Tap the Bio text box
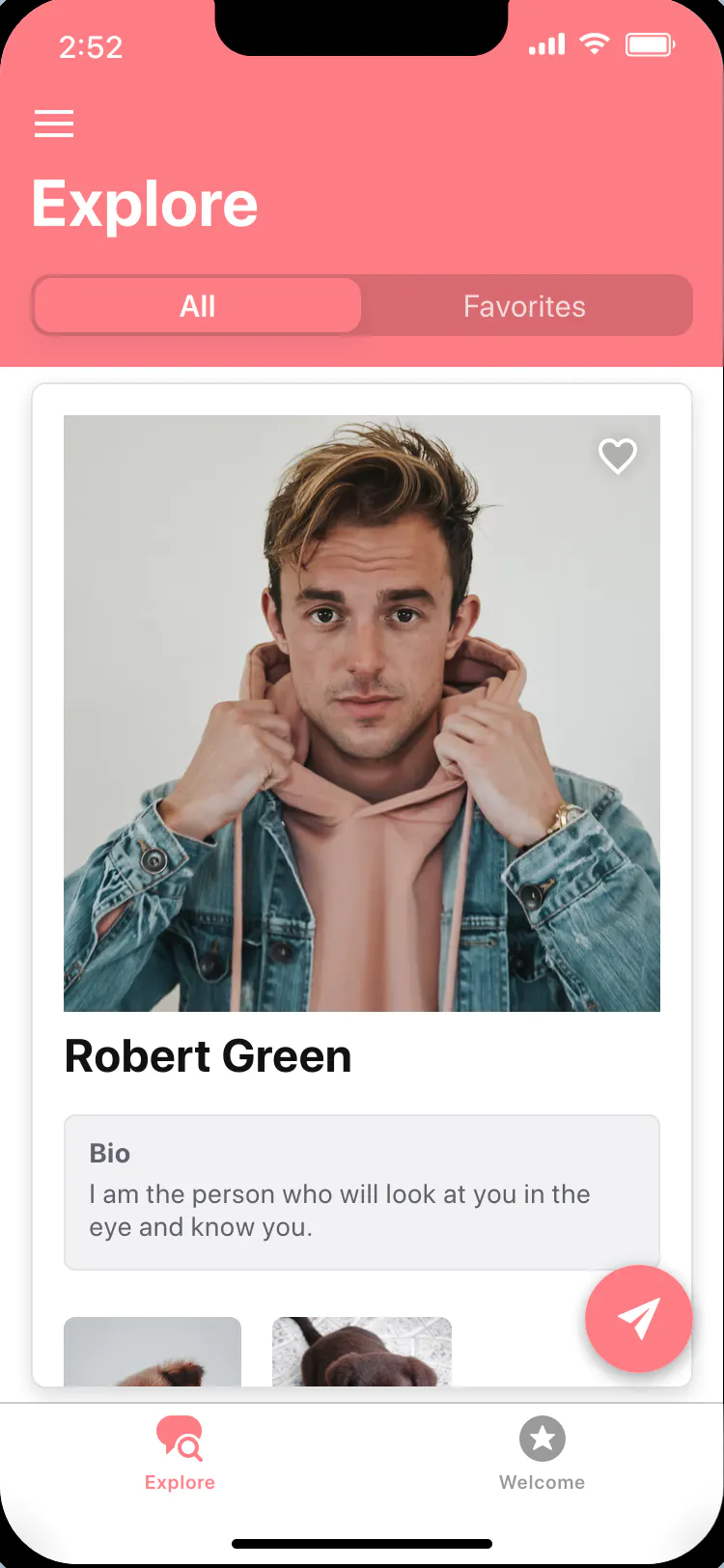This screenshot has width=724, height=1568. [362, 1192]
